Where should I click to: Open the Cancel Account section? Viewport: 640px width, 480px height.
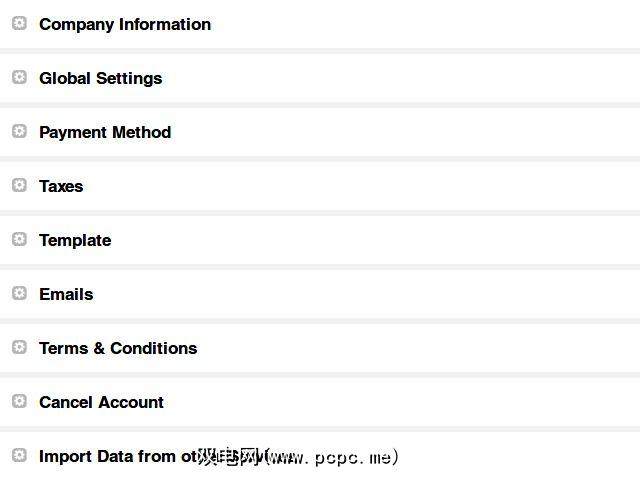click(x=101, y=402)
